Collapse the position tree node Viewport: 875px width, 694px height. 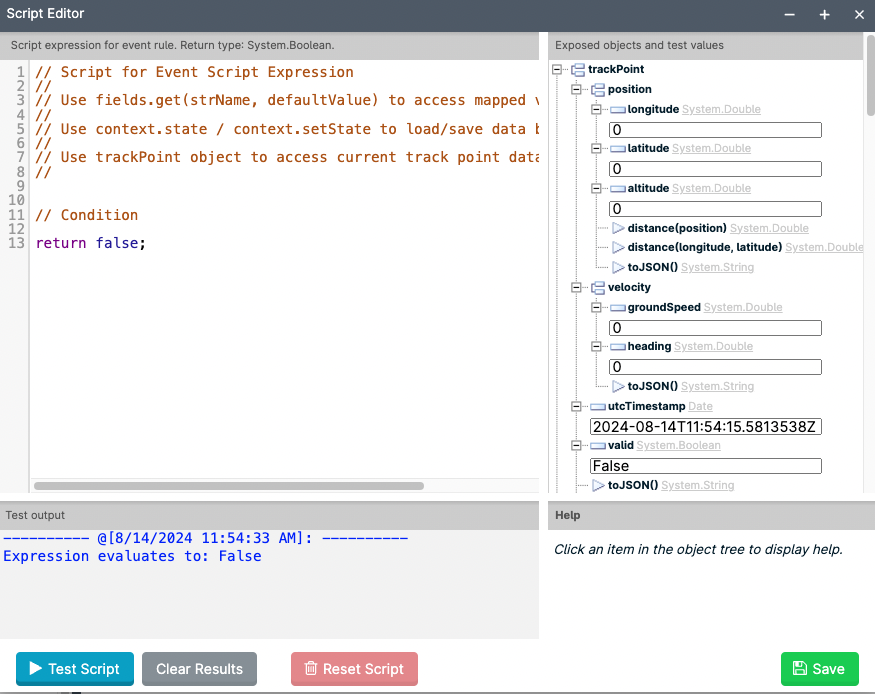click(x=576, y=90)
